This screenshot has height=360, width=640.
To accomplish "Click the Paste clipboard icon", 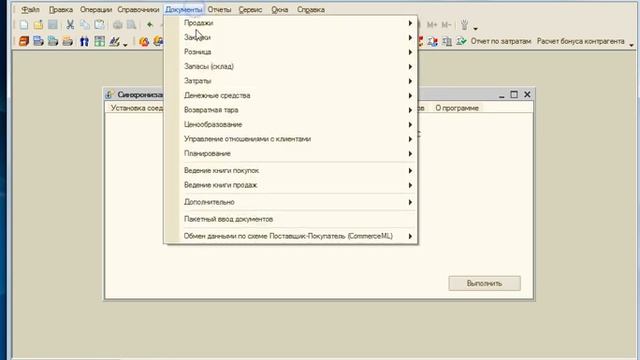I will pos(99,25).
